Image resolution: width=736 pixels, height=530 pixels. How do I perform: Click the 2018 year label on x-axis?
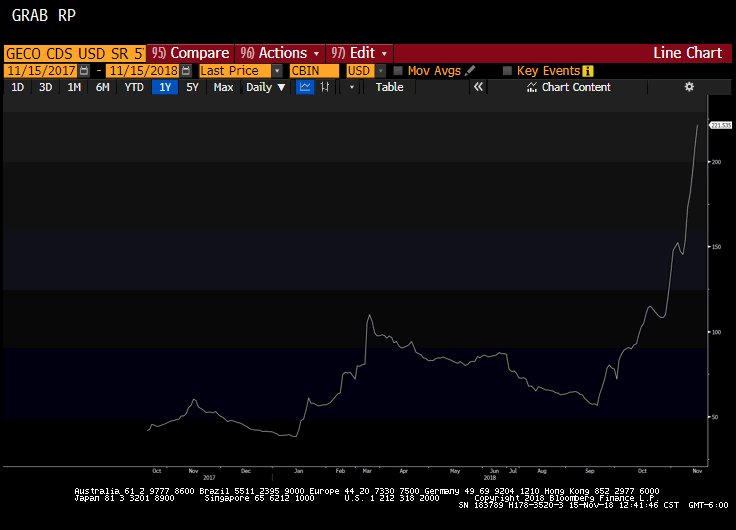tap(490, 477)
